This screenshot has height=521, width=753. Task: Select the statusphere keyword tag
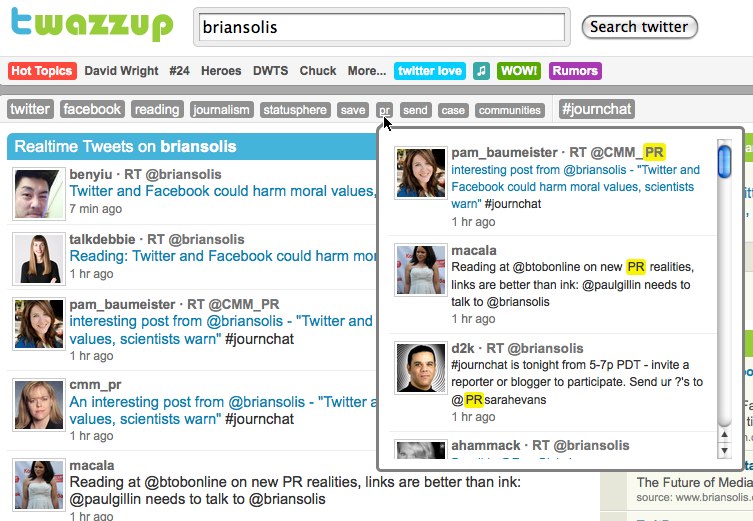295,110
